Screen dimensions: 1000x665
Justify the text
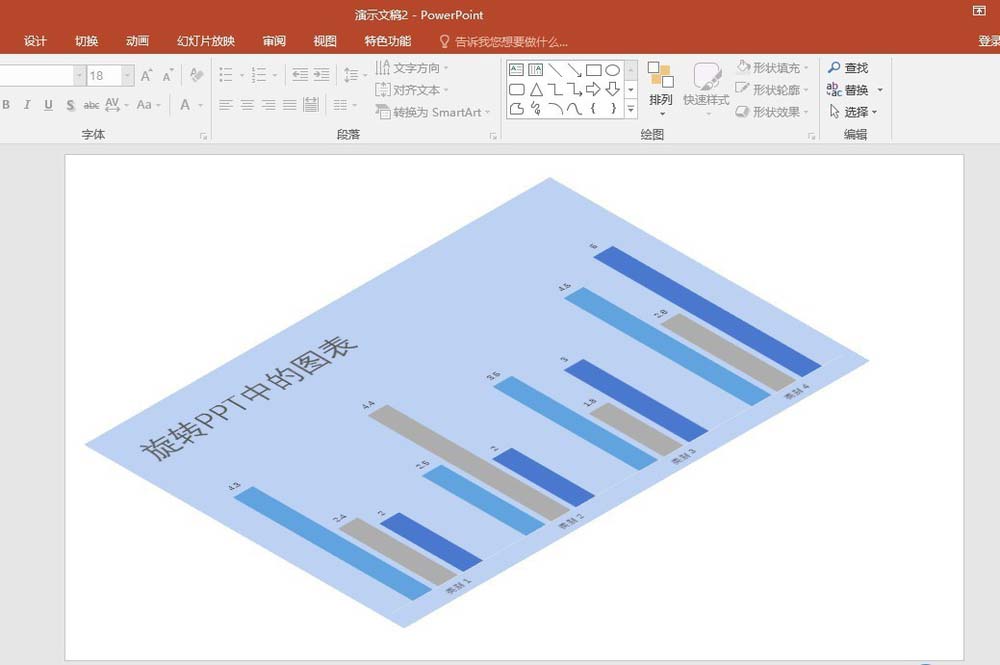coord(290,105)
